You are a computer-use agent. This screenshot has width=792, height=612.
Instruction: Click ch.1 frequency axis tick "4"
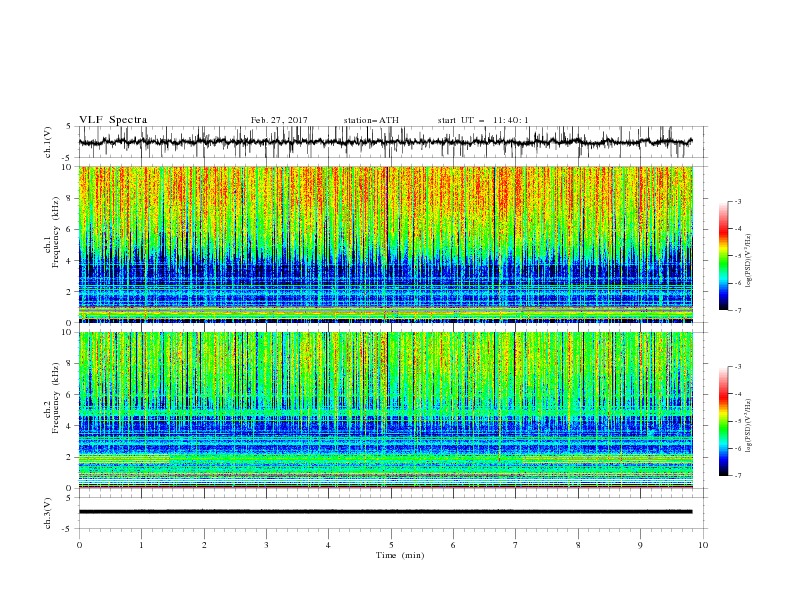tap(70, 261)
